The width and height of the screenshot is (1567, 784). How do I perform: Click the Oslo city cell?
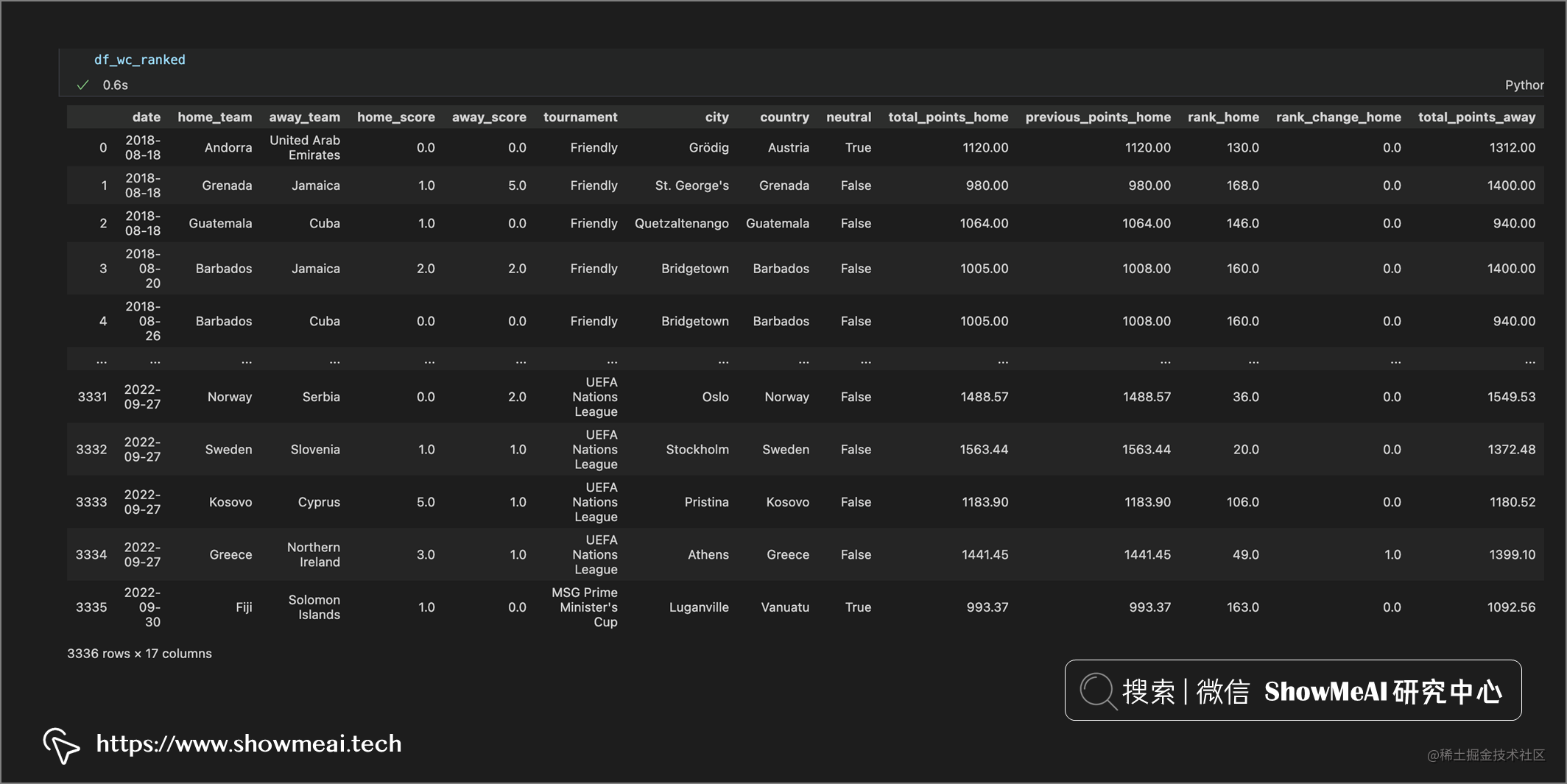click(x=716, y=397)
